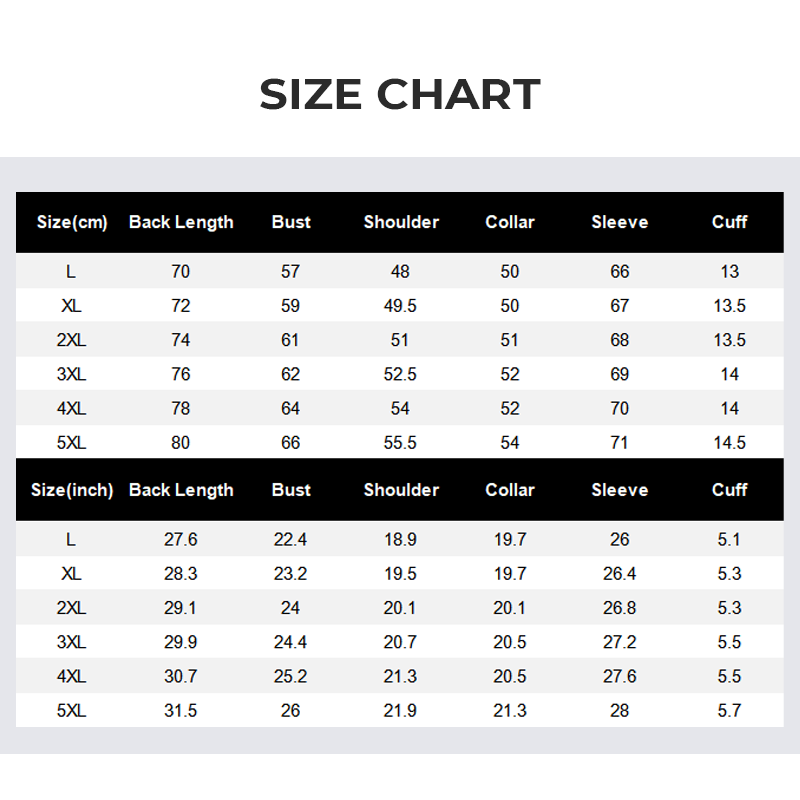Click the L row label in the inch table

pyautogui.click(x=72, y=540)
